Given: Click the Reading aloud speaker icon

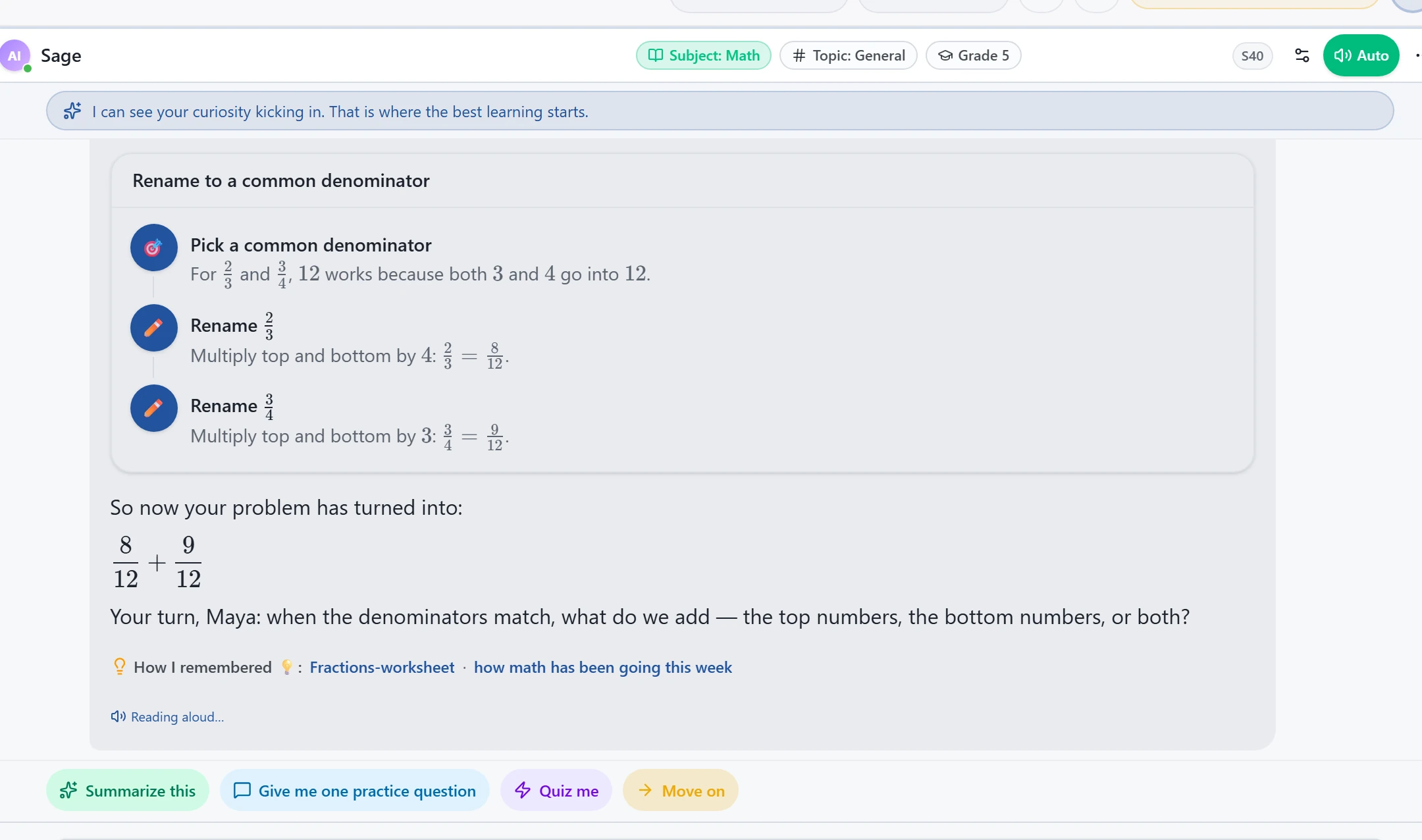Looking at the screenshot, I should (x=118, y=716).
